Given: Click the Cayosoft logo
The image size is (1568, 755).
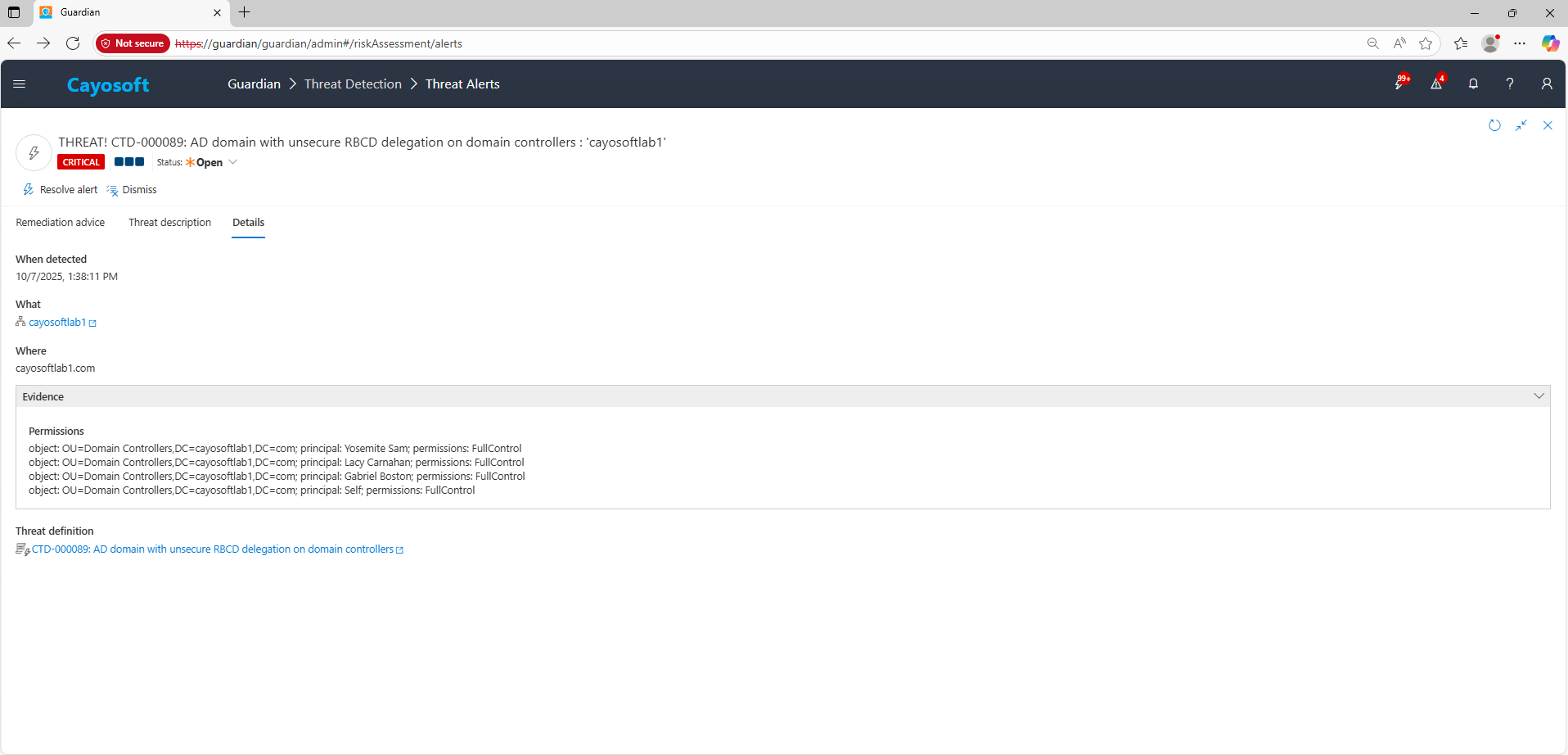Looking at the screenshot, I should pyautogui.click(x=108, y=85).
